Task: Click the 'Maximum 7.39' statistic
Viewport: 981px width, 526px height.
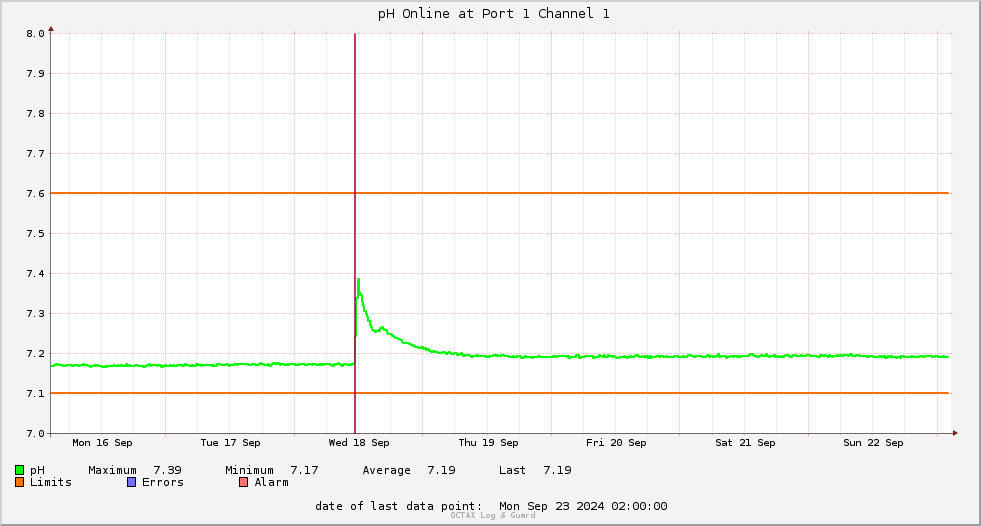Action: coord(135,470)
